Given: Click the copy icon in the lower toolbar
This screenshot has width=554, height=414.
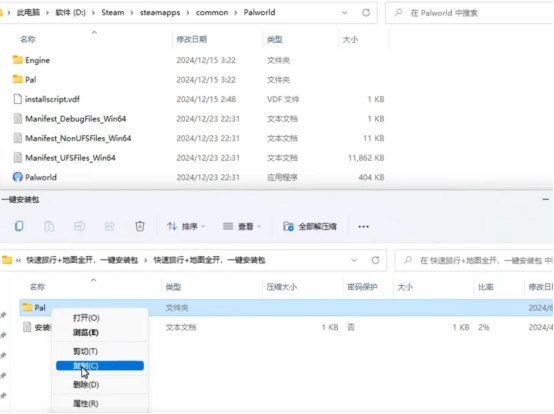Looking at the screenshot, I should (19, 226).
